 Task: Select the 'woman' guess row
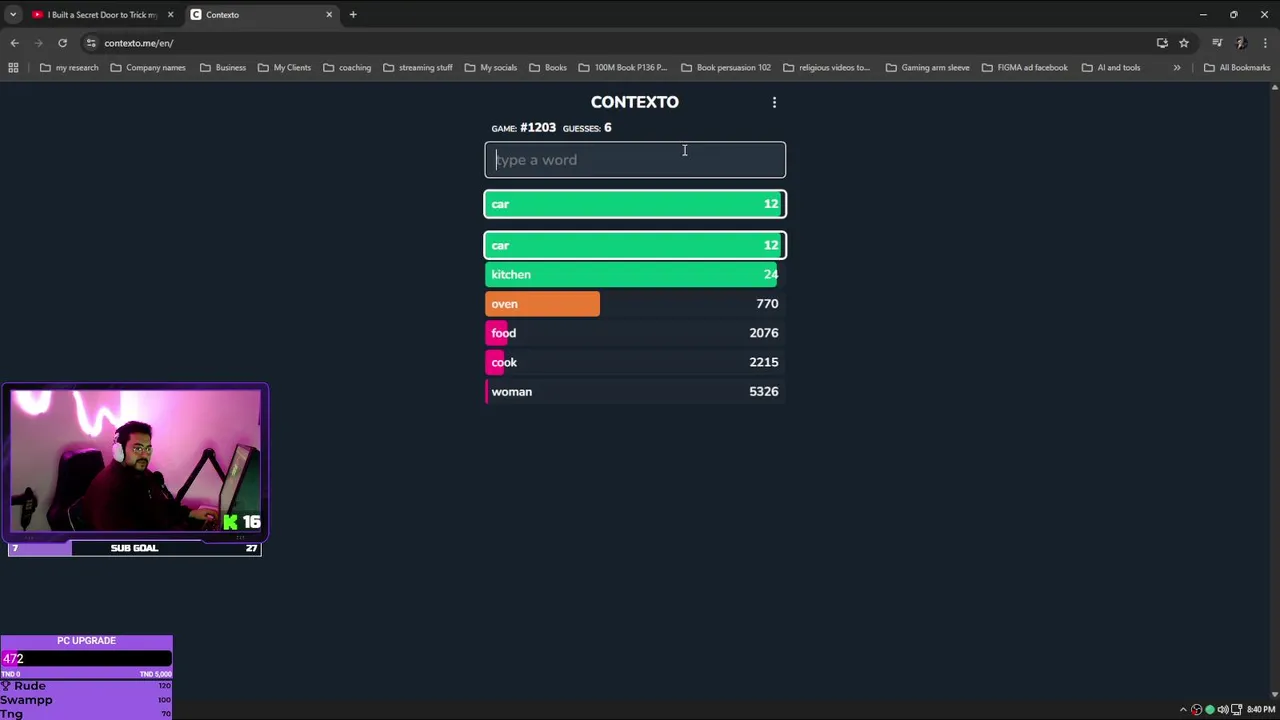click(635, 392)
